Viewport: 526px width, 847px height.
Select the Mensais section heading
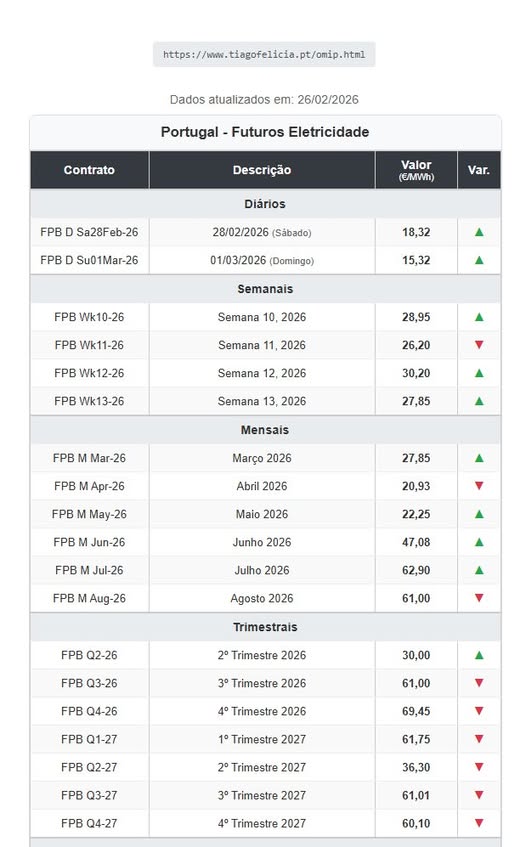tap(265, 430)
